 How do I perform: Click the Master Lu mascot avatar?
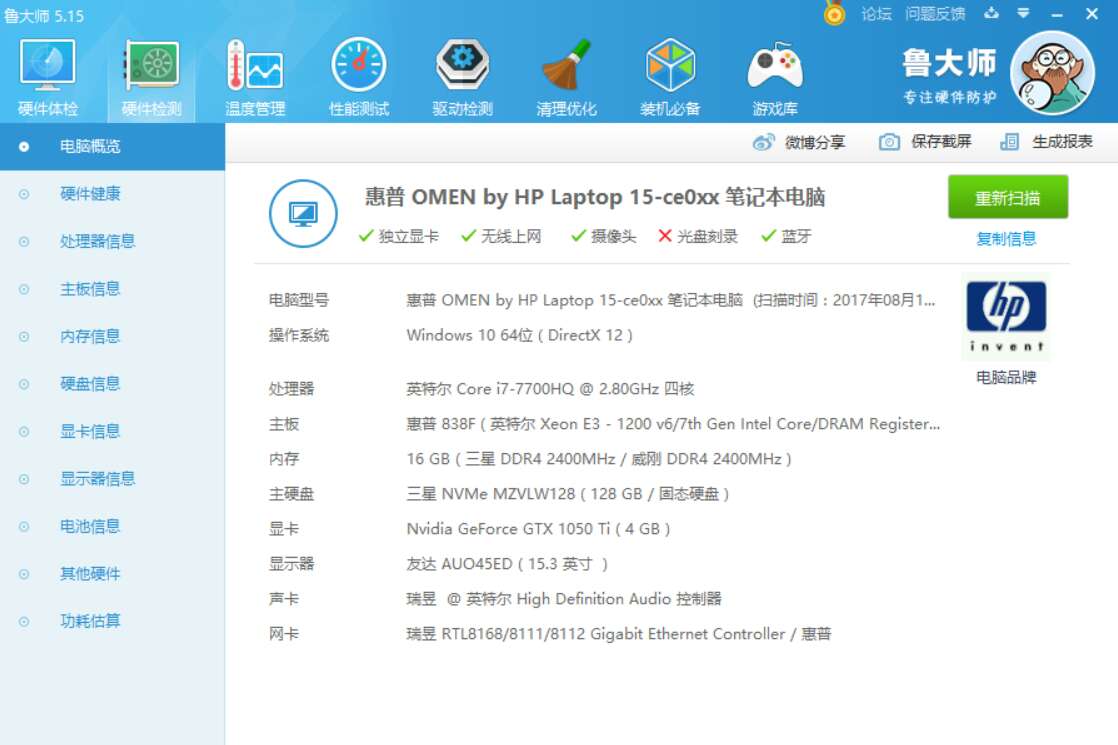[1052, 73]
